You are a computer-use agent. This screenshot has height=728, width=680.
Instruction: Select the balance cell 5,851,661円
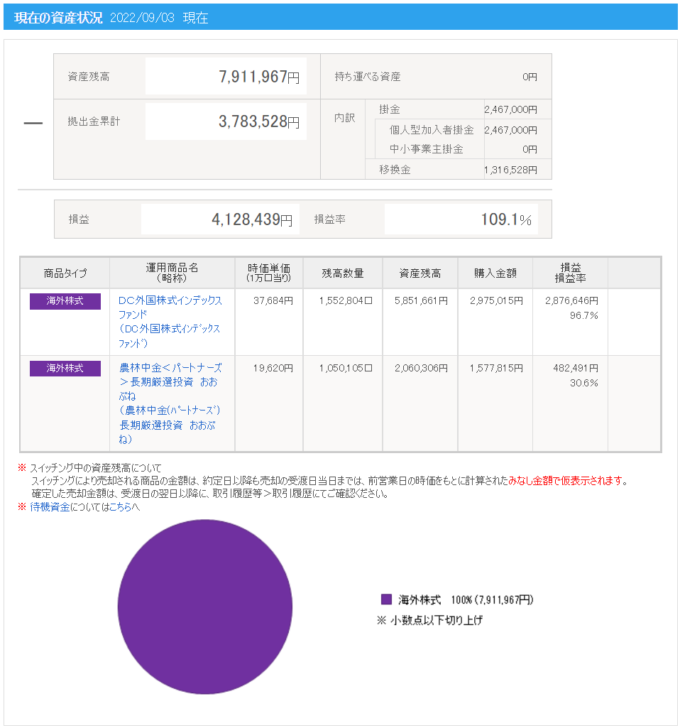[421, 301]
